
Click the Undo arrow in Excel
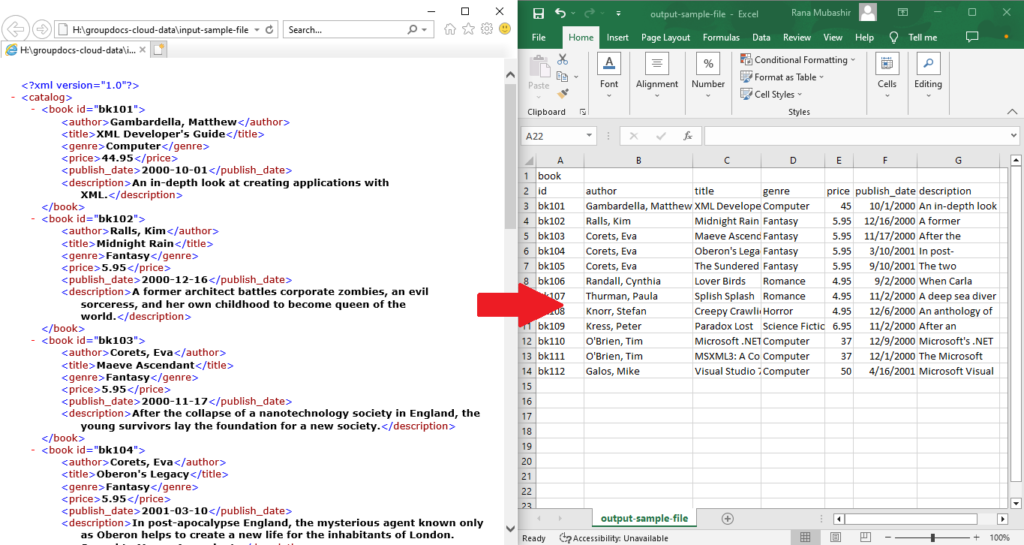560,13
